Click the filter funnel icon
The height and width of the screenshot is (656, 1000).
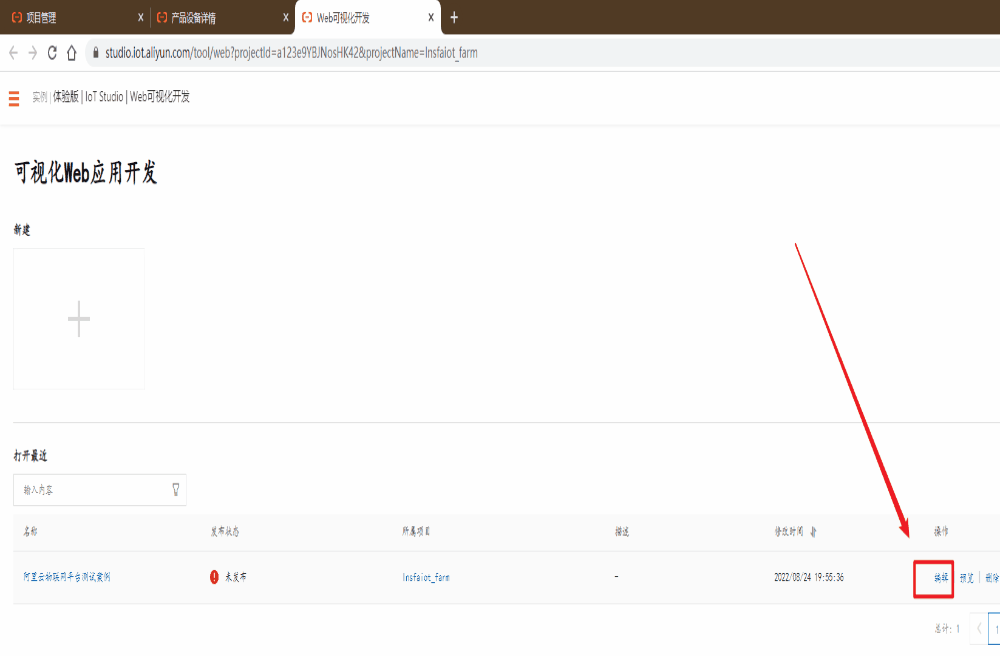(176, 490)
